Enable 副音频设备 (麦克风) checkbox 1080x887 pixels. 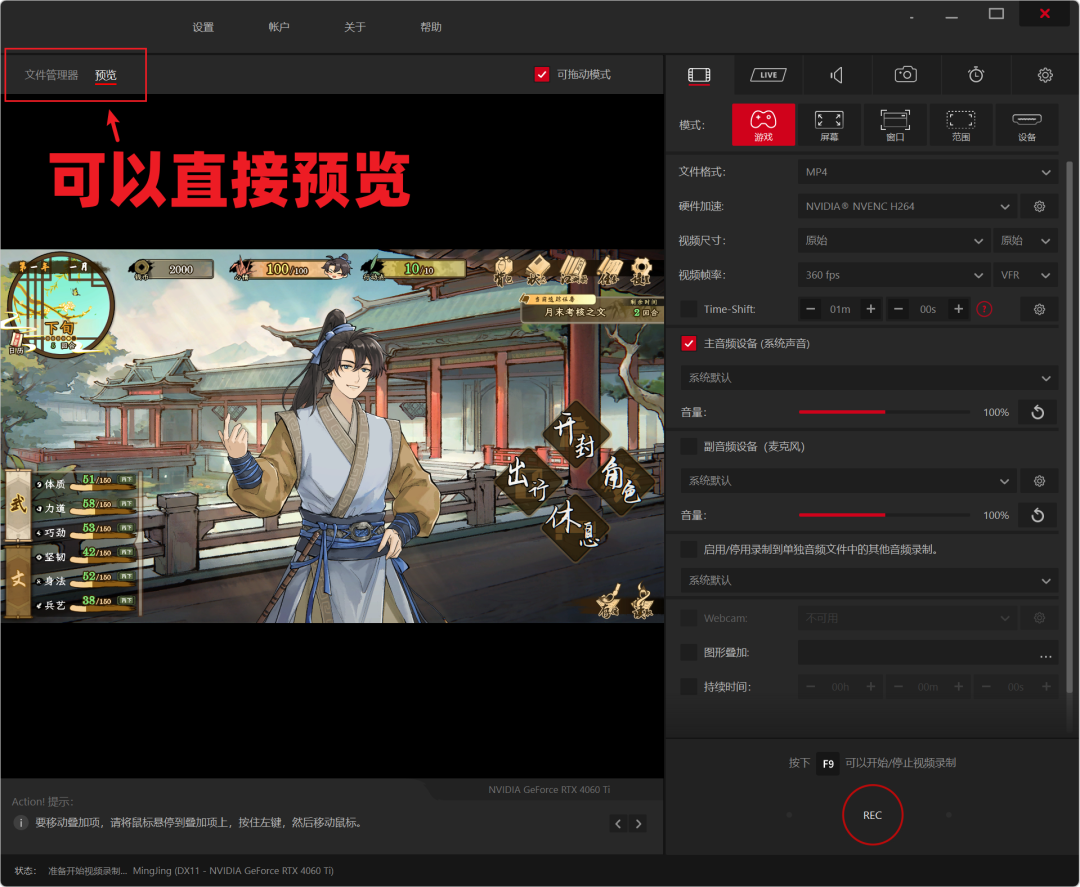[x=689, y=446]
